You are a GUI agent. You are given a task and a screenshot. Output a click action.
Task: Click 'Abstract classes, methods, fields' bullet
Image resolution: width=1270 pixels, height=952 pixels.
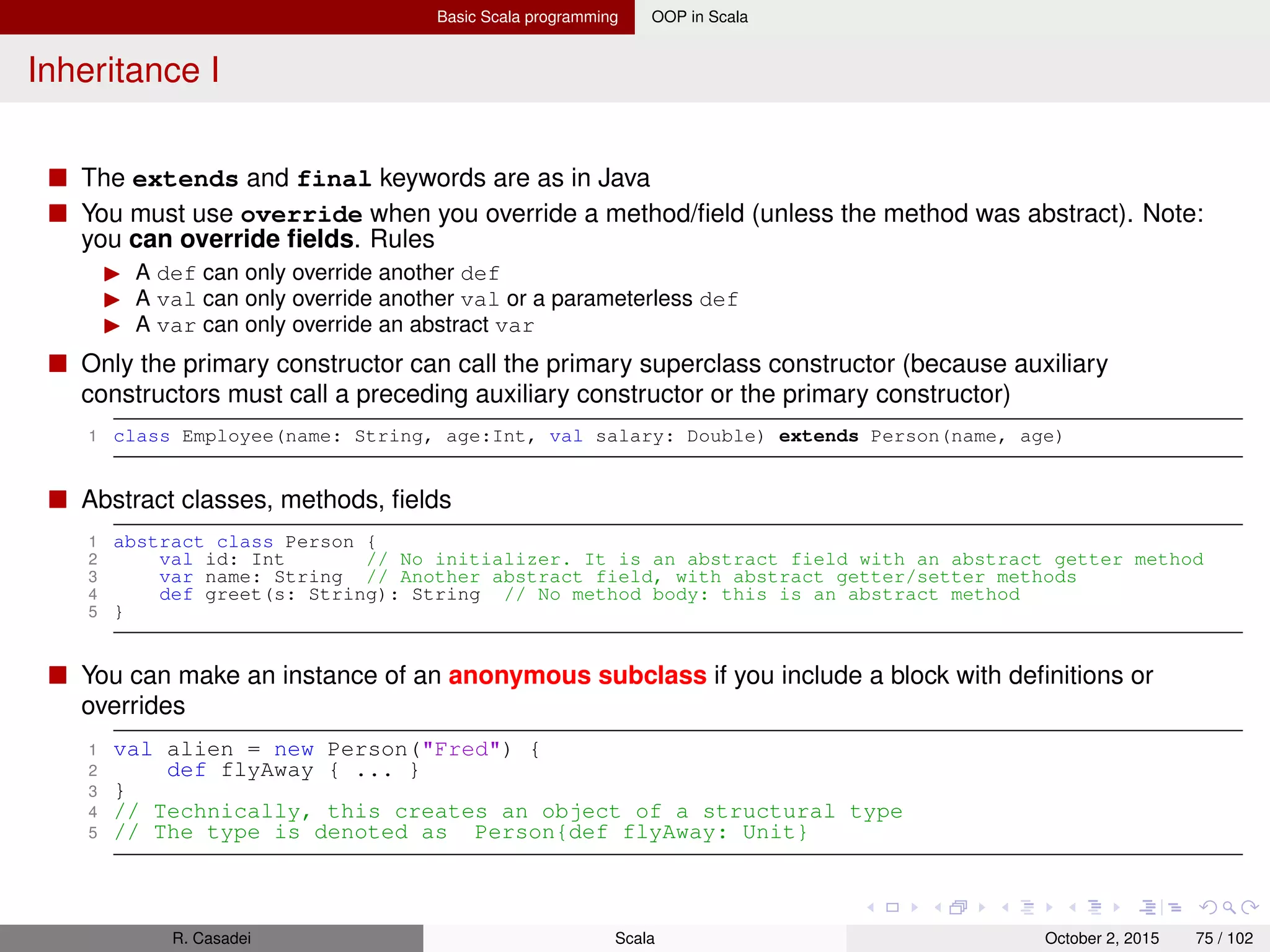[x=266, y=500]
